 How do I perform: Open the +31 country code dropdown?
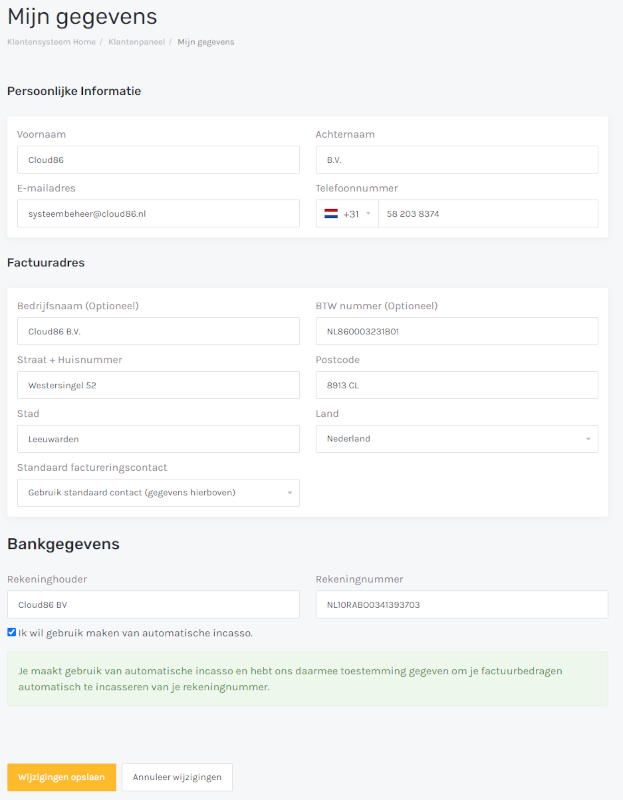click(347, 214)
